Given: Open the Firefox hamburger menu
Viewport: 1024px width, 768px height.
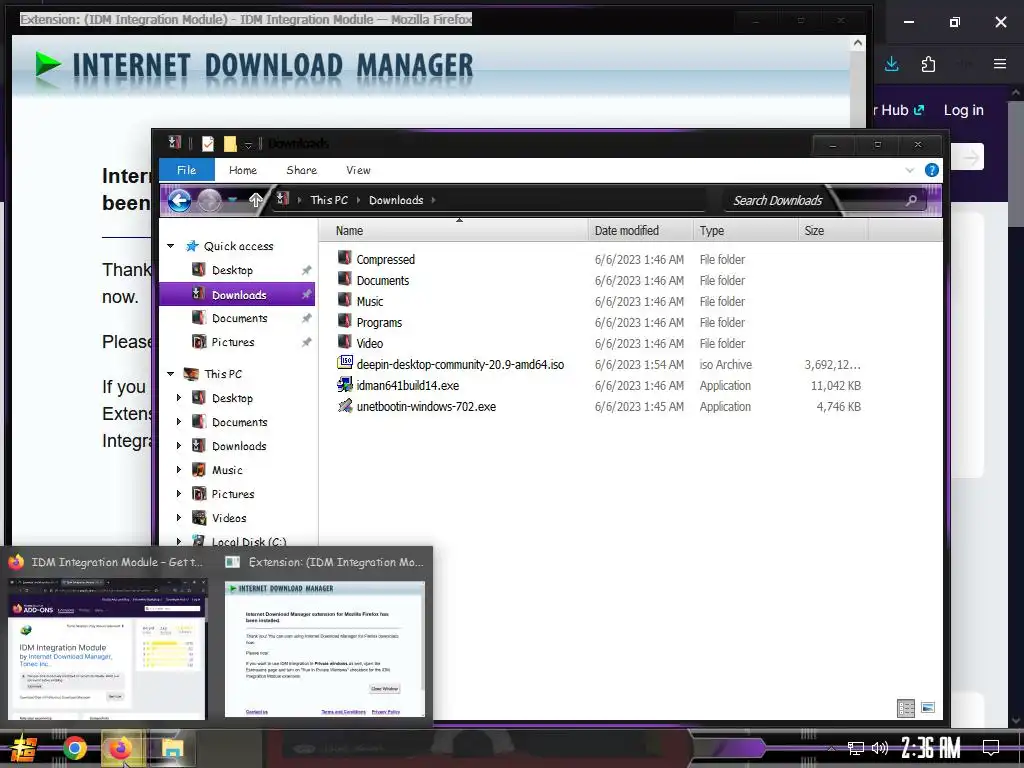Looking at the screenshot, I should [999, 64].
